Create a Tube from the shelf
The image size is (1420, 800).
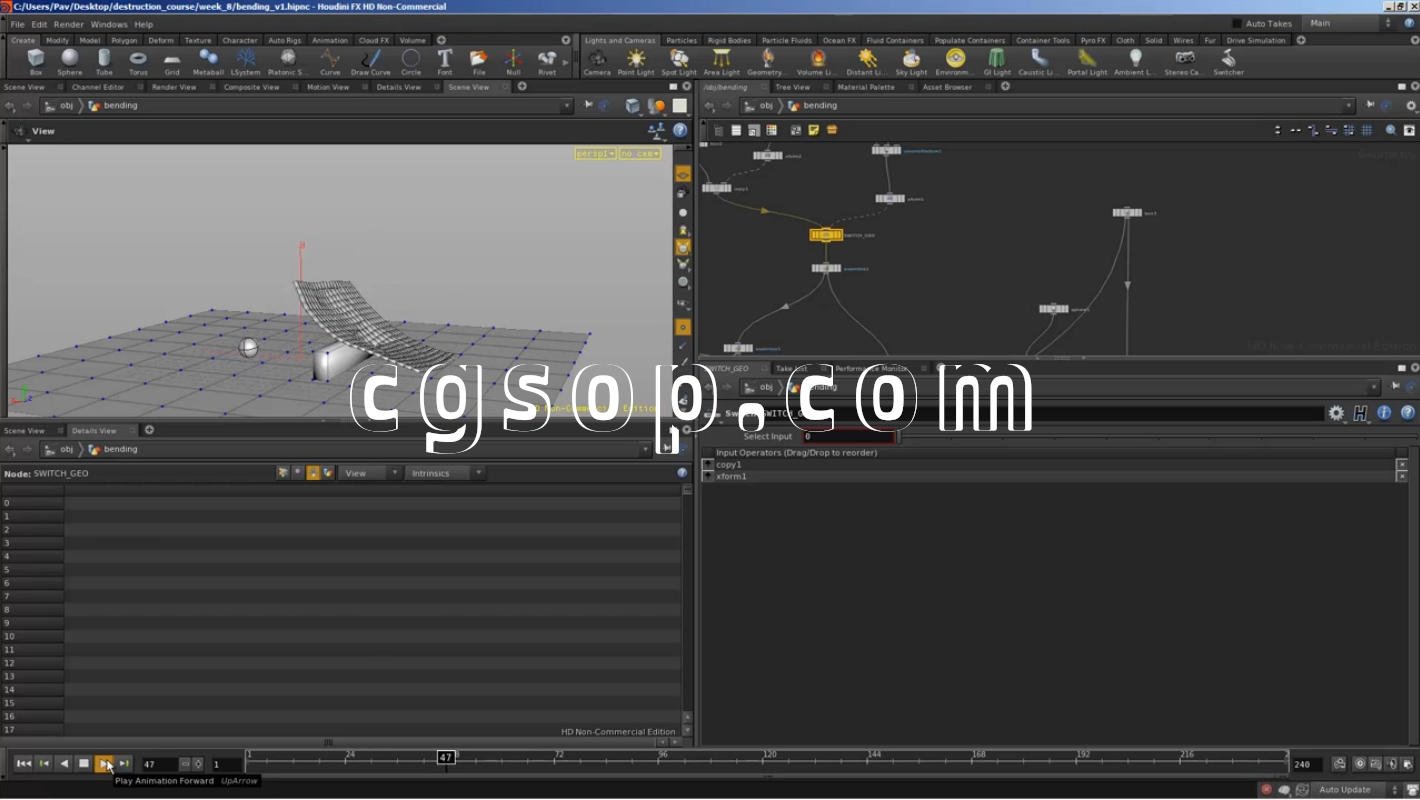104,62
